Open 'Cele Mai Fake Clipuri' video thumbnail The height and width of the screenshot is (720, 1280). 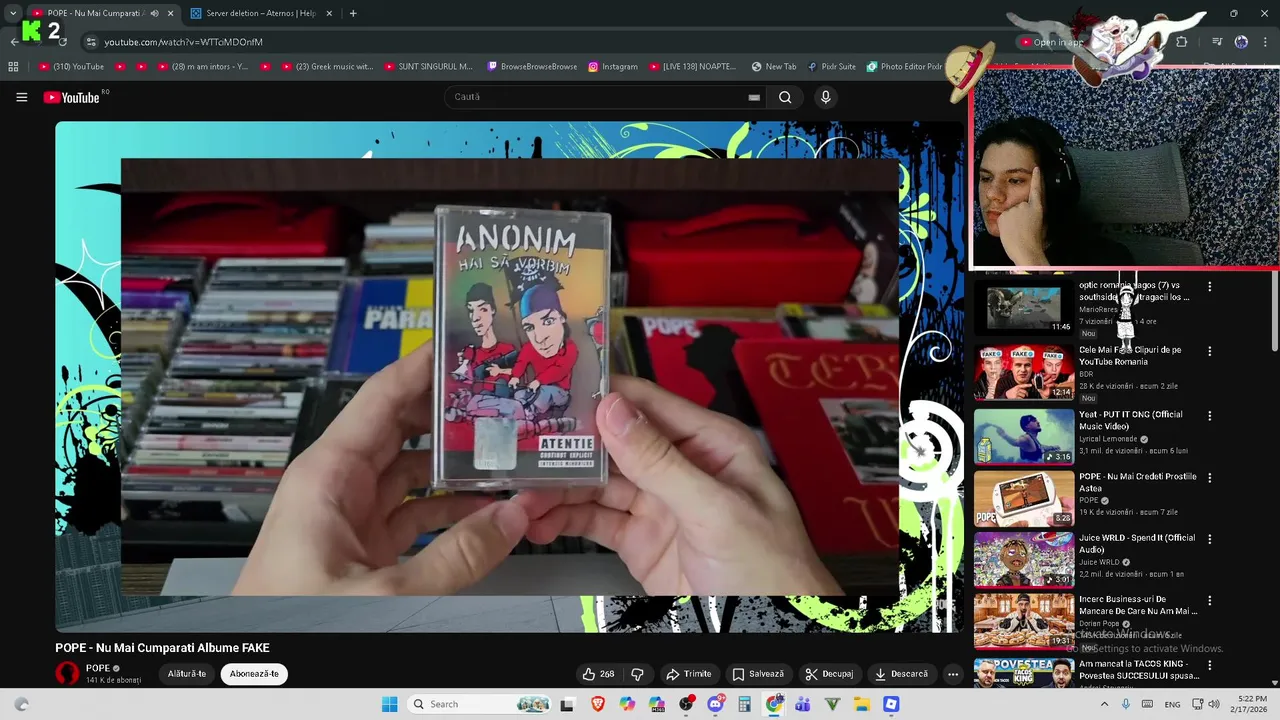coord(1024,372)
